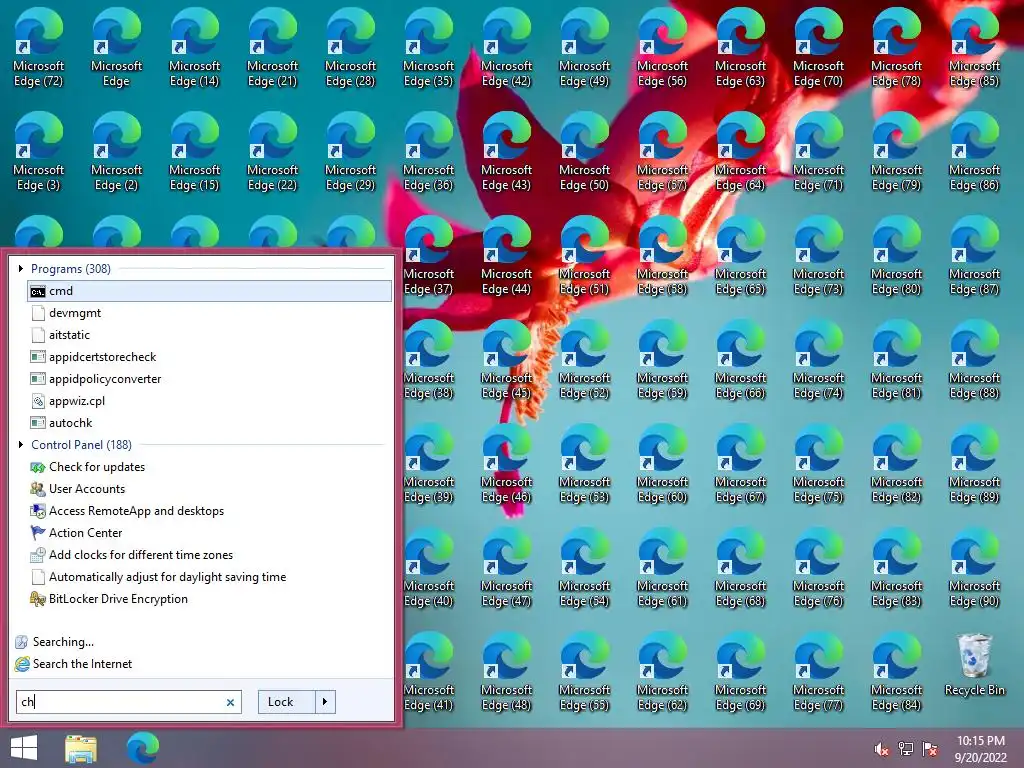Screen dimensions: 1024x768
Task: Select Microsoft Edge (49) desktop shortcut
Action: coord(584,48)
